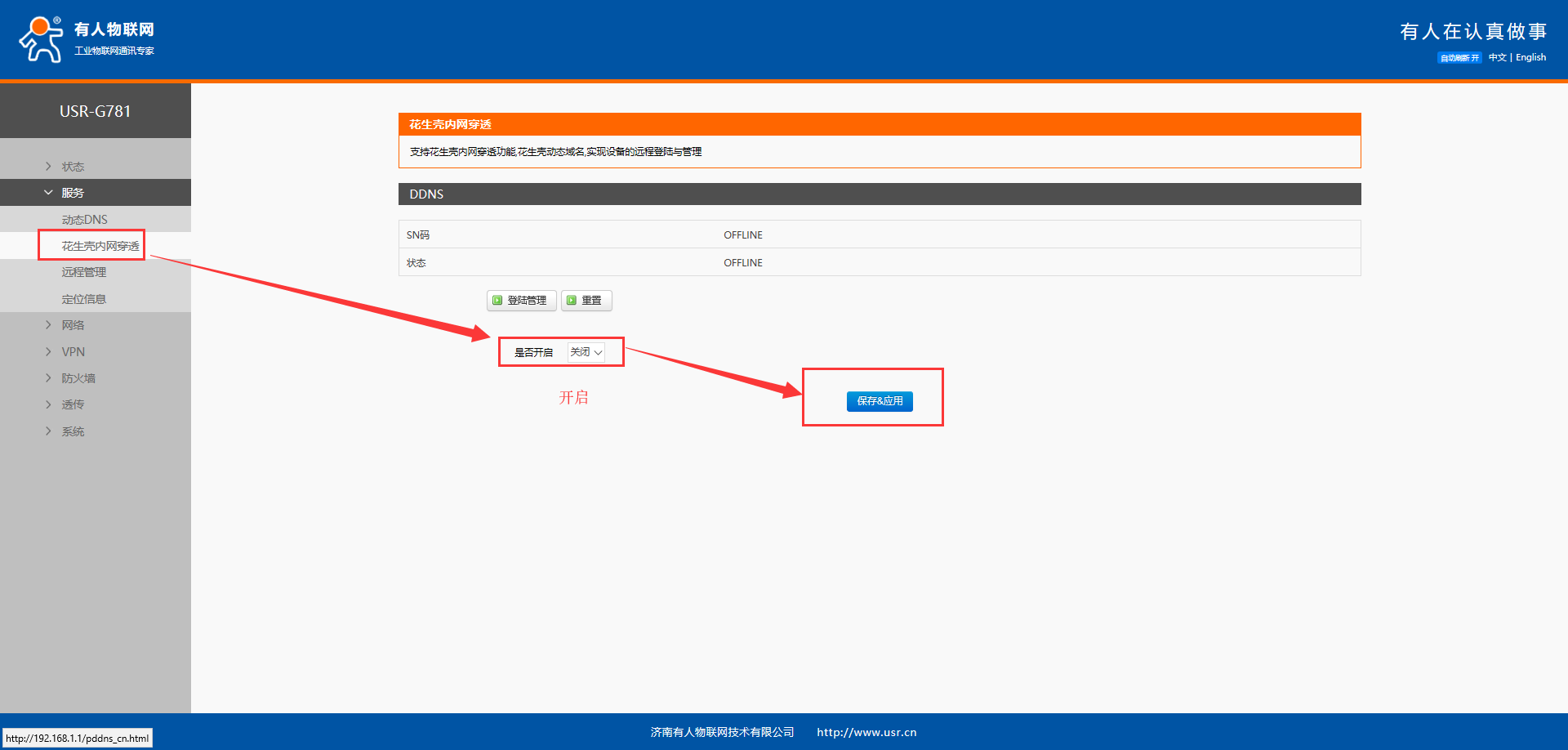Click the green icon on 重置 button

[x=572, y=301]
